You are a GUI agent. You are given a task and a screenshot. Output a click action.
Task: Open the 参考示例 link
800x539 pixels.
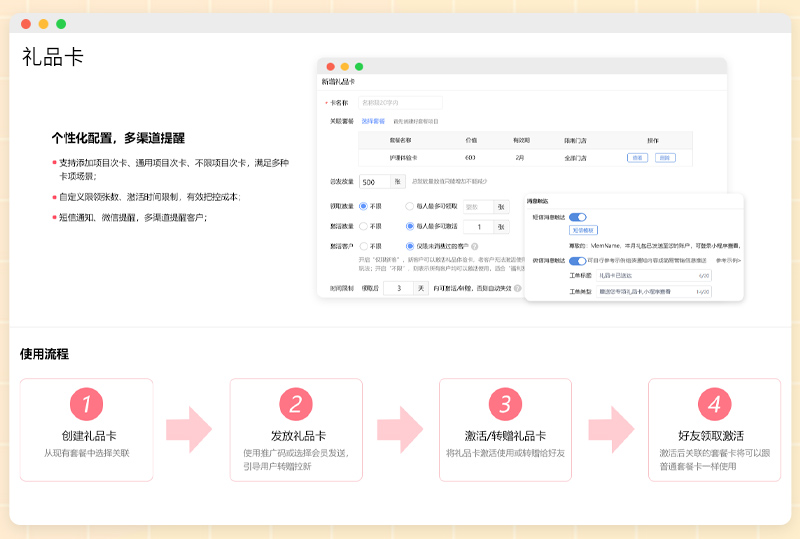tap(728, 261)
